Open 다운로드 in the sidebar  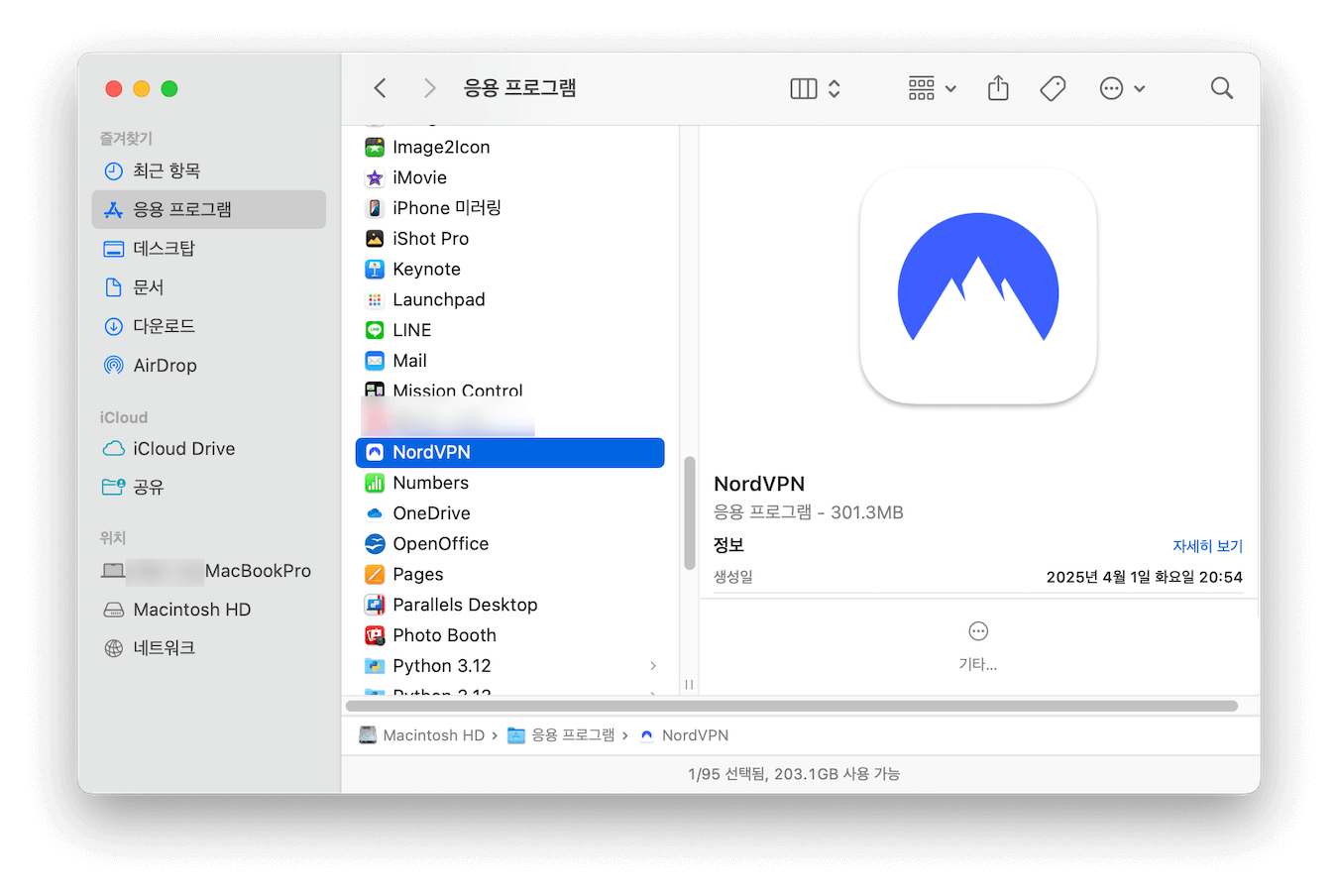point(209,326)
